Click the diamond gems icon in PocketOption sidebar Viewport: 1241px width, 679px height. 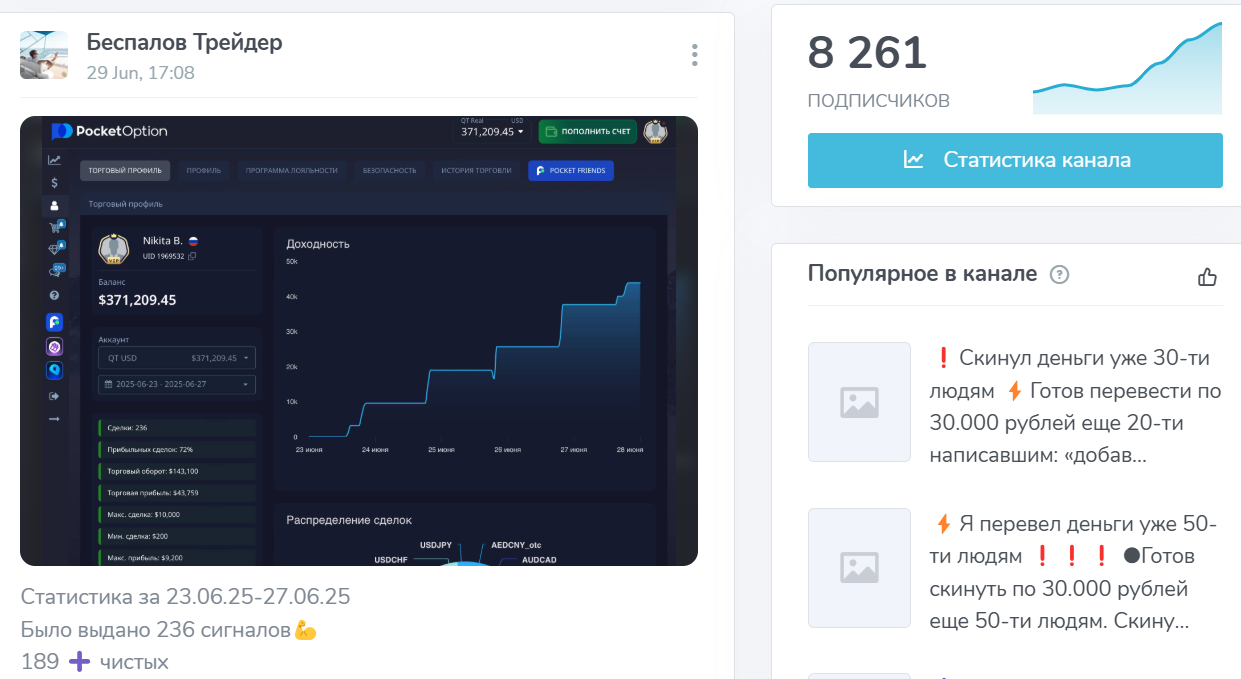(x=55, y=249)
